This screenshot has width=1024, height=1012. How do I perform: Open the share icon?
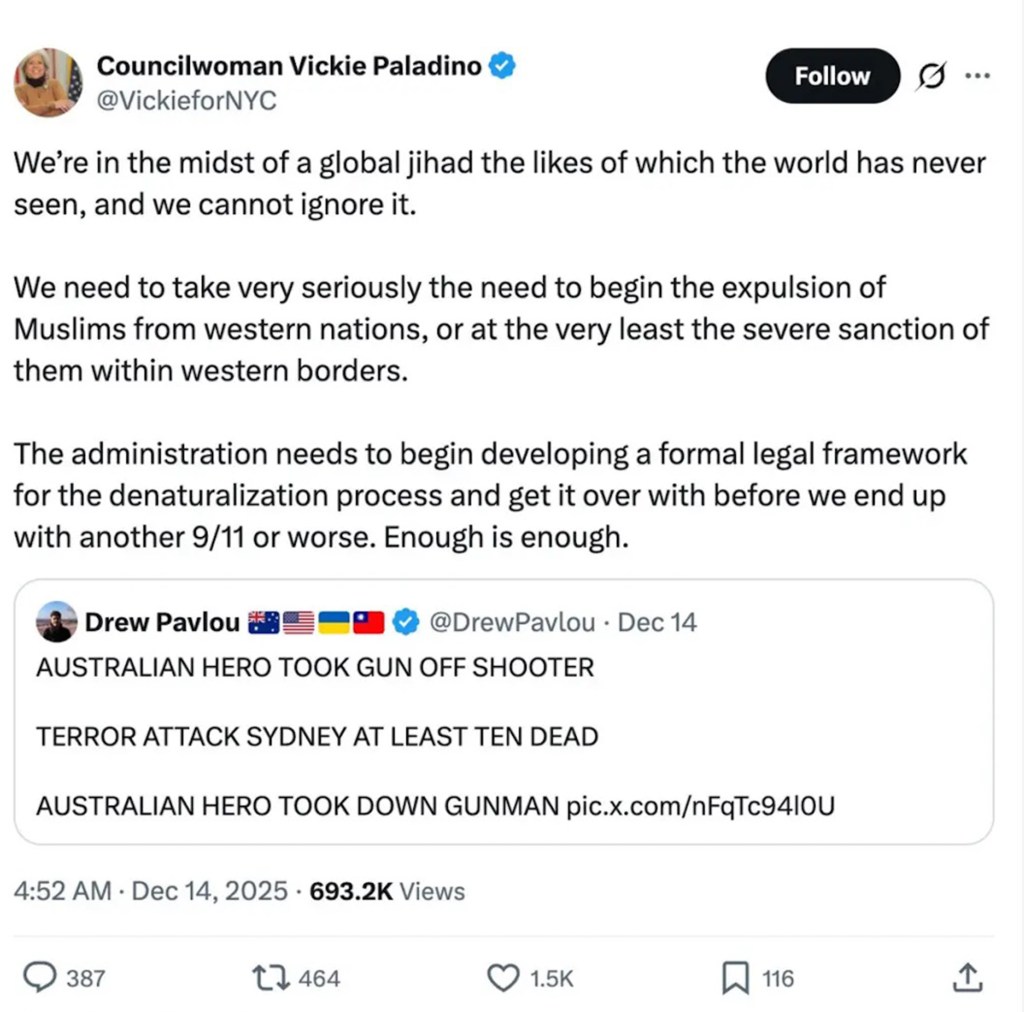point(967,978)
